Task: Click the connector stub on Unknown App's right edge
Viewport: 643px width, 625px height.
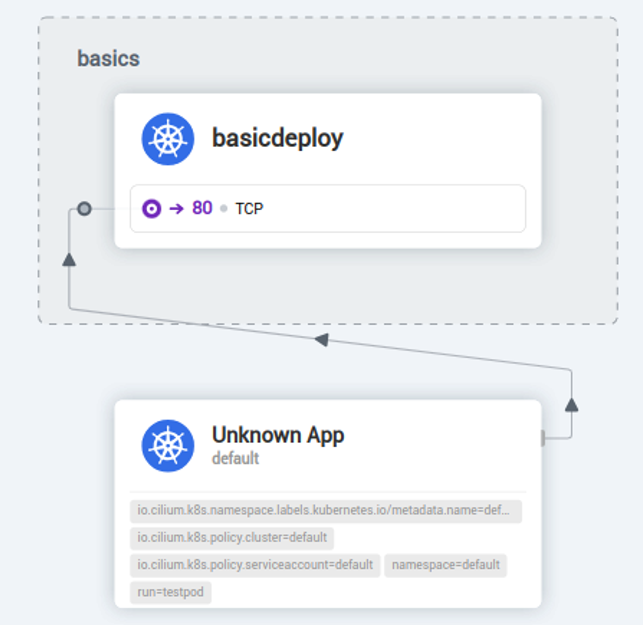Action: coord(543,438)
